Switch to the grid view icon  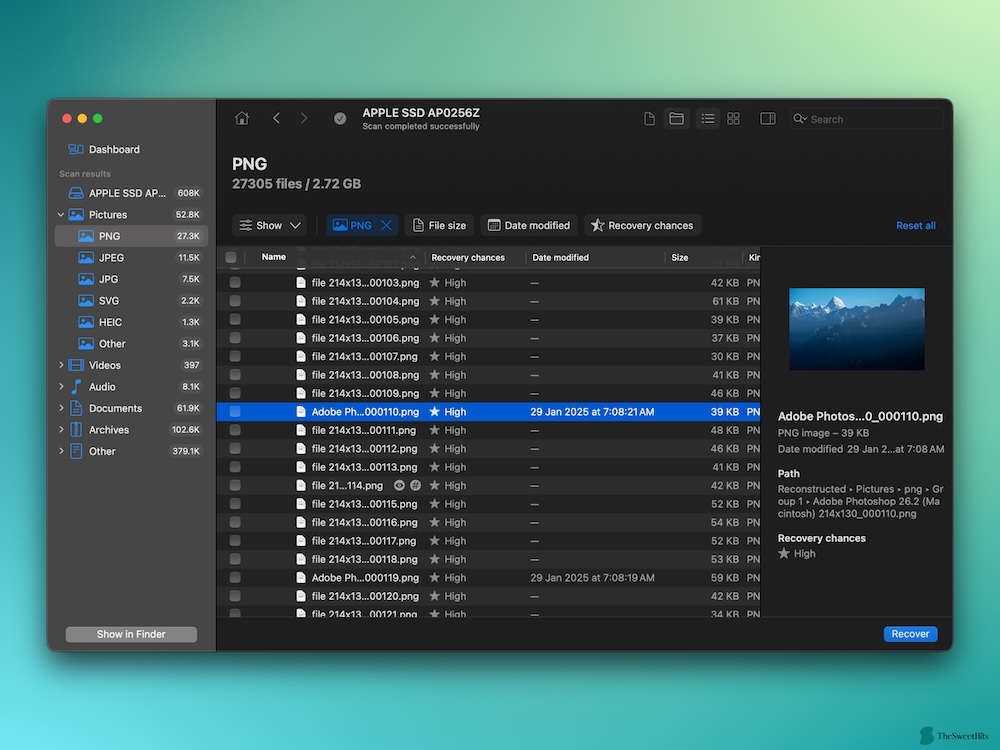tap(734, 118)
